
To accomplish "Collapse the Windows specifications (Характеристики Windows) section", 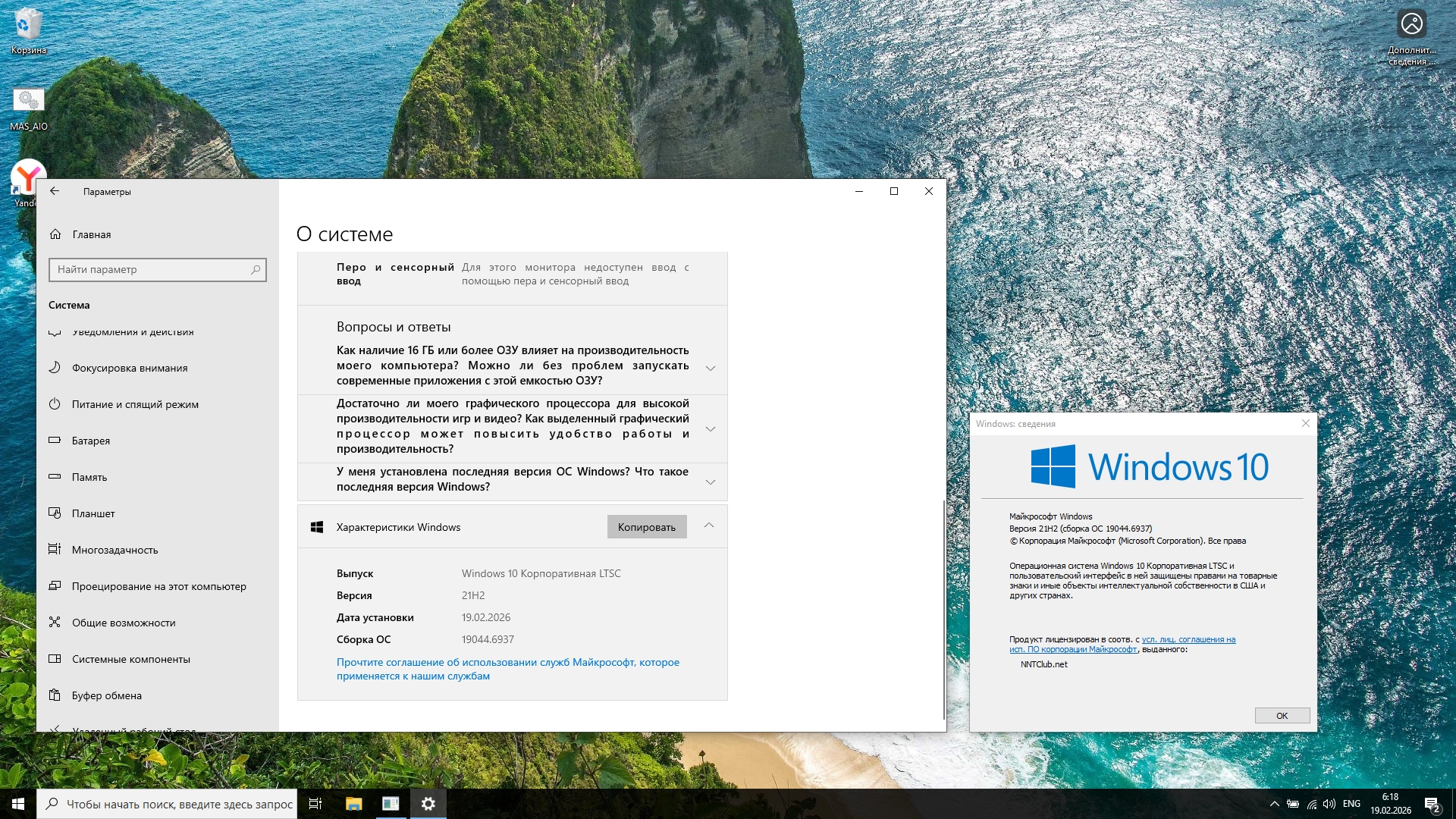I will (x=709, y=526).
